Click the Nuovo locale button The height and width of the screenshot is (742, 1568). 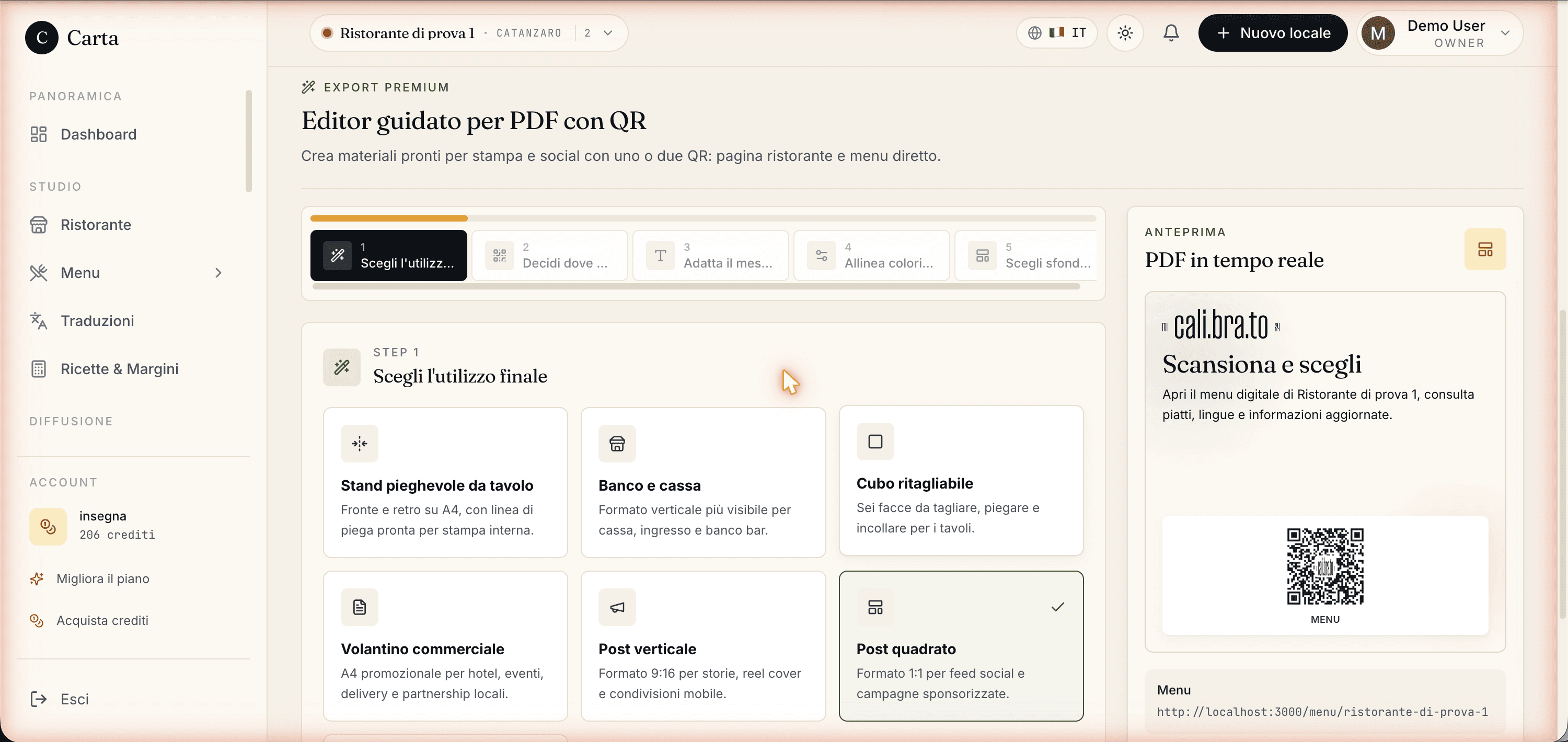(x=1272, y=33)
